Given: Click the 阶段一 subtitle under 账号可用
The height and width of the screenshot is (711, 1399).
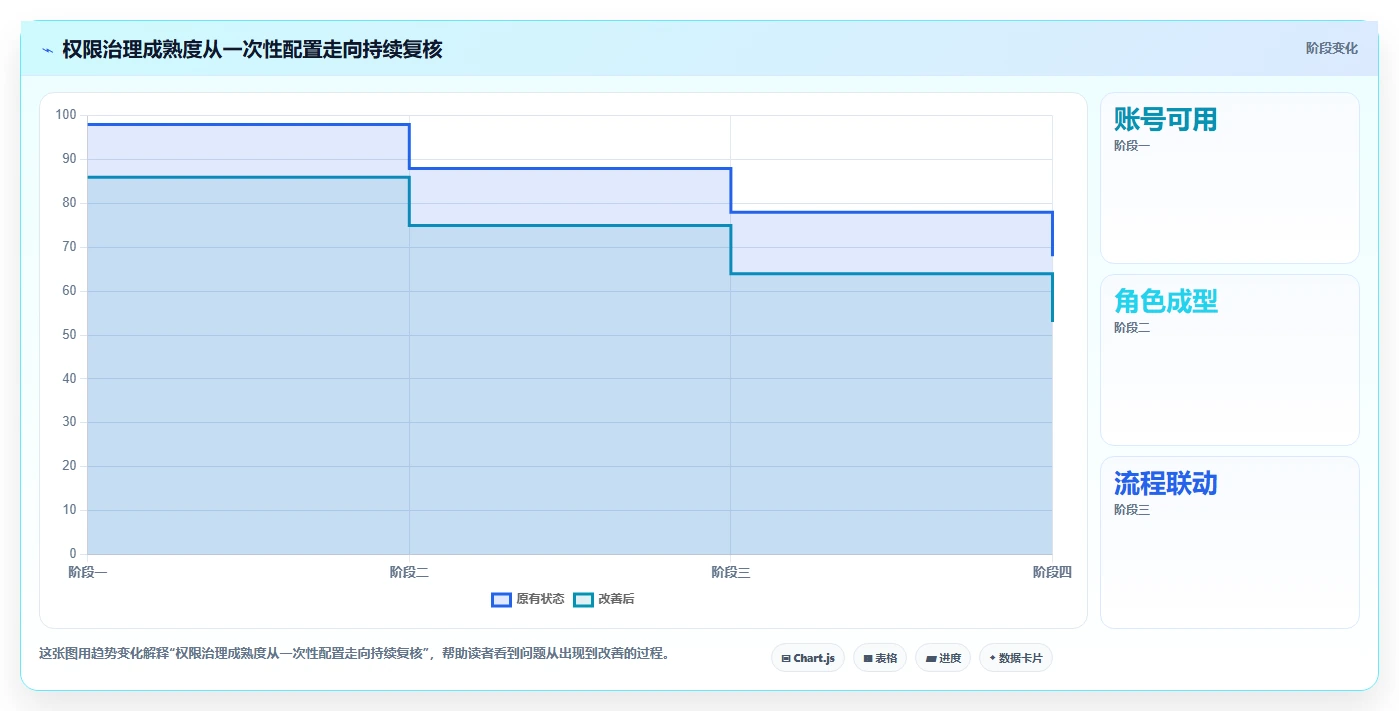Looking at the screenshot, I should [1132, 146].
